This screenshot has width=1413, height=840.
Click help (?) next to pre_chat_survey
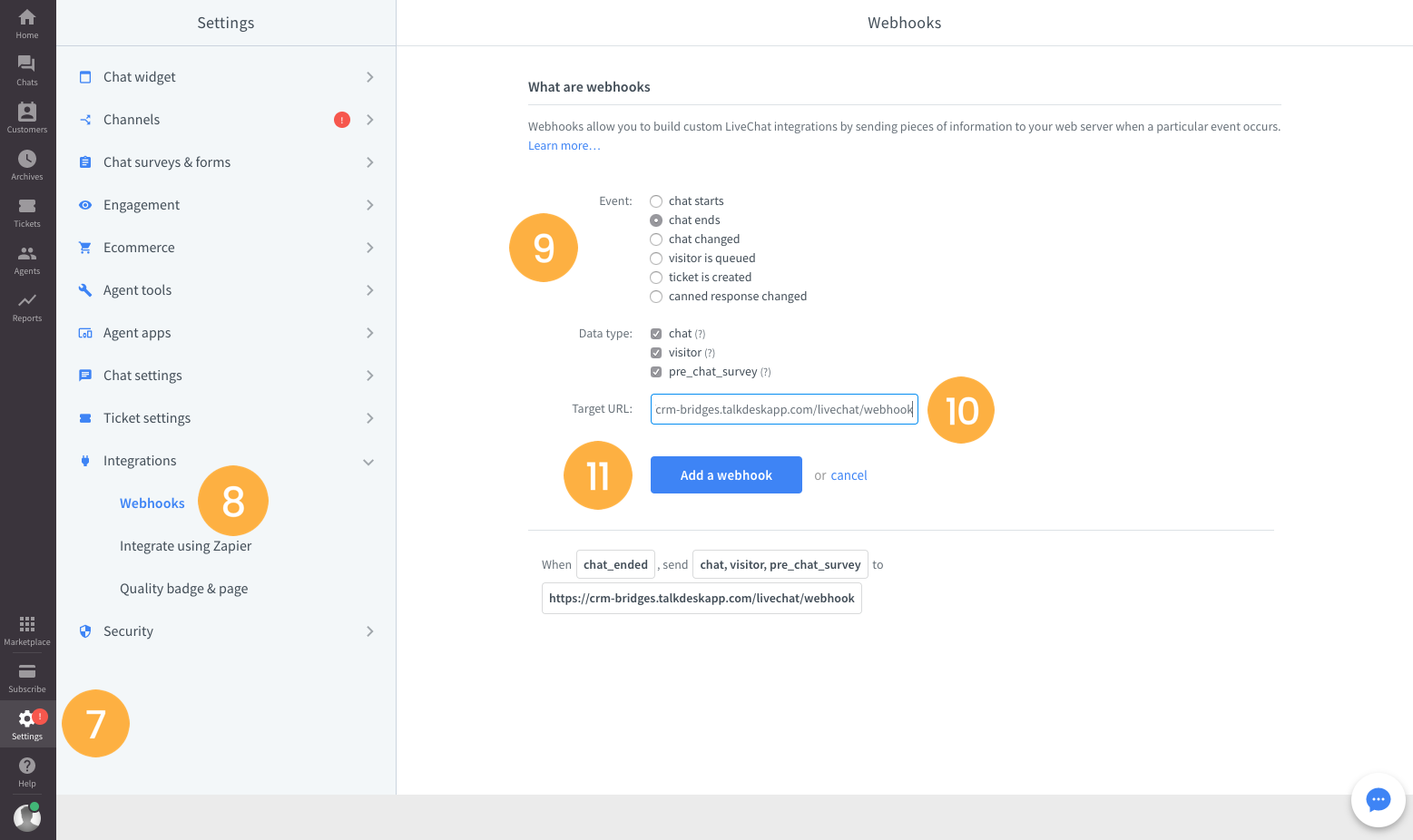click(x=766, y=372)
